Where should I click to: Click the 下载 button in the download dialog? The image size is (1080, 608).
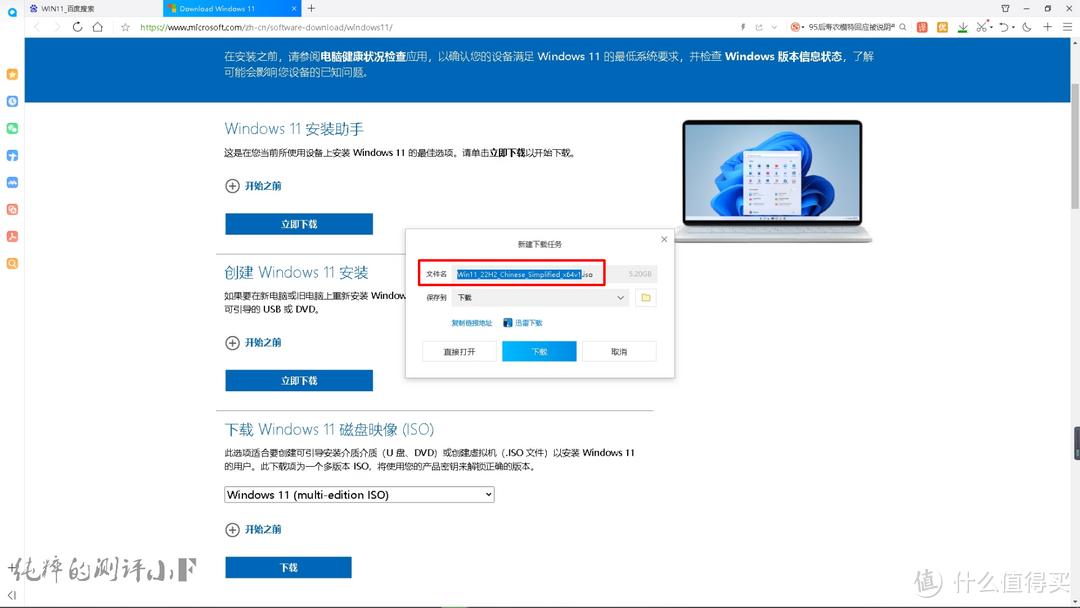click(539, 351)
